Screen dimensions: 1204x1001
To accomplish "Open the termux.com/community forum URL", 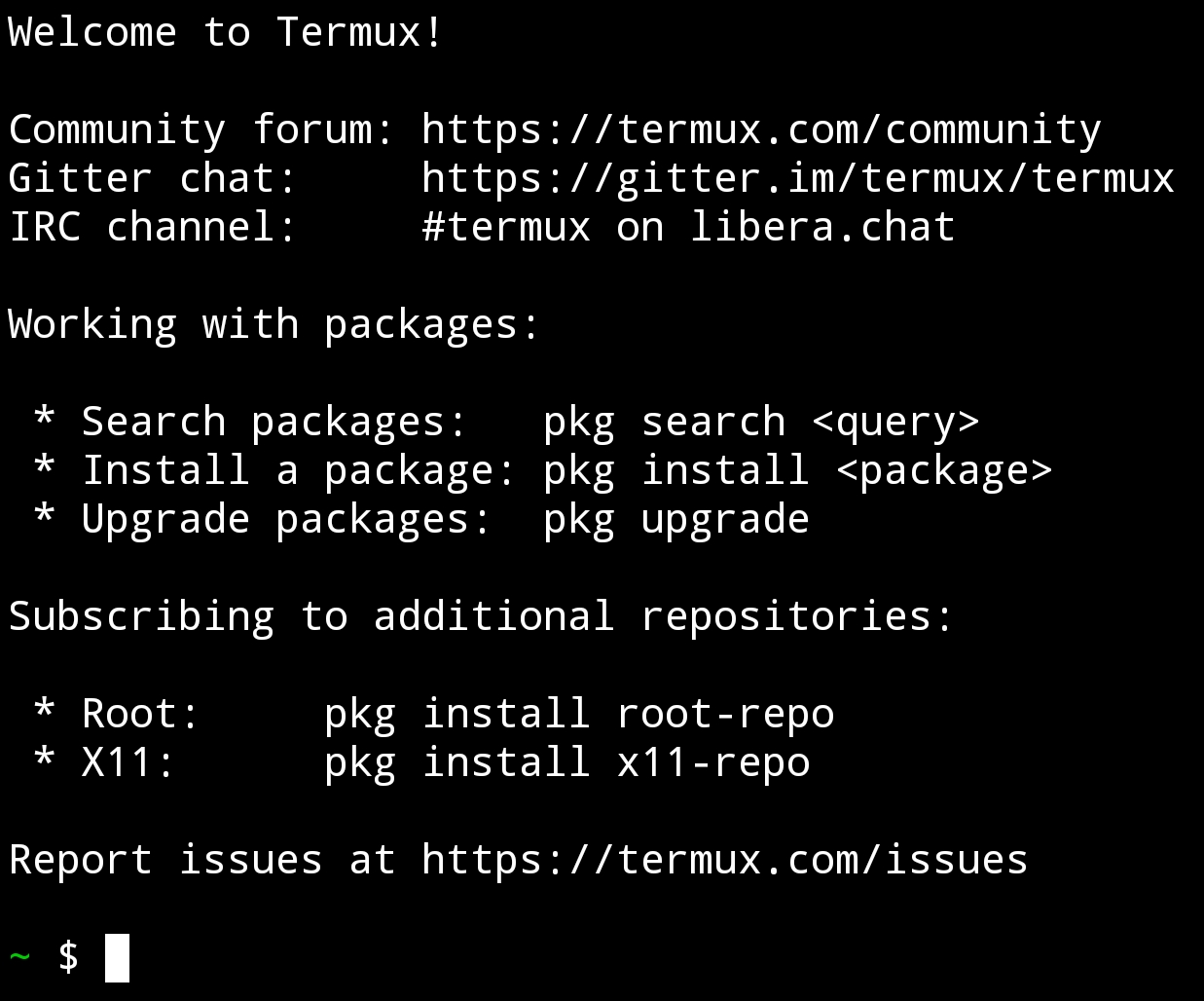I will [x=761, y=130].
